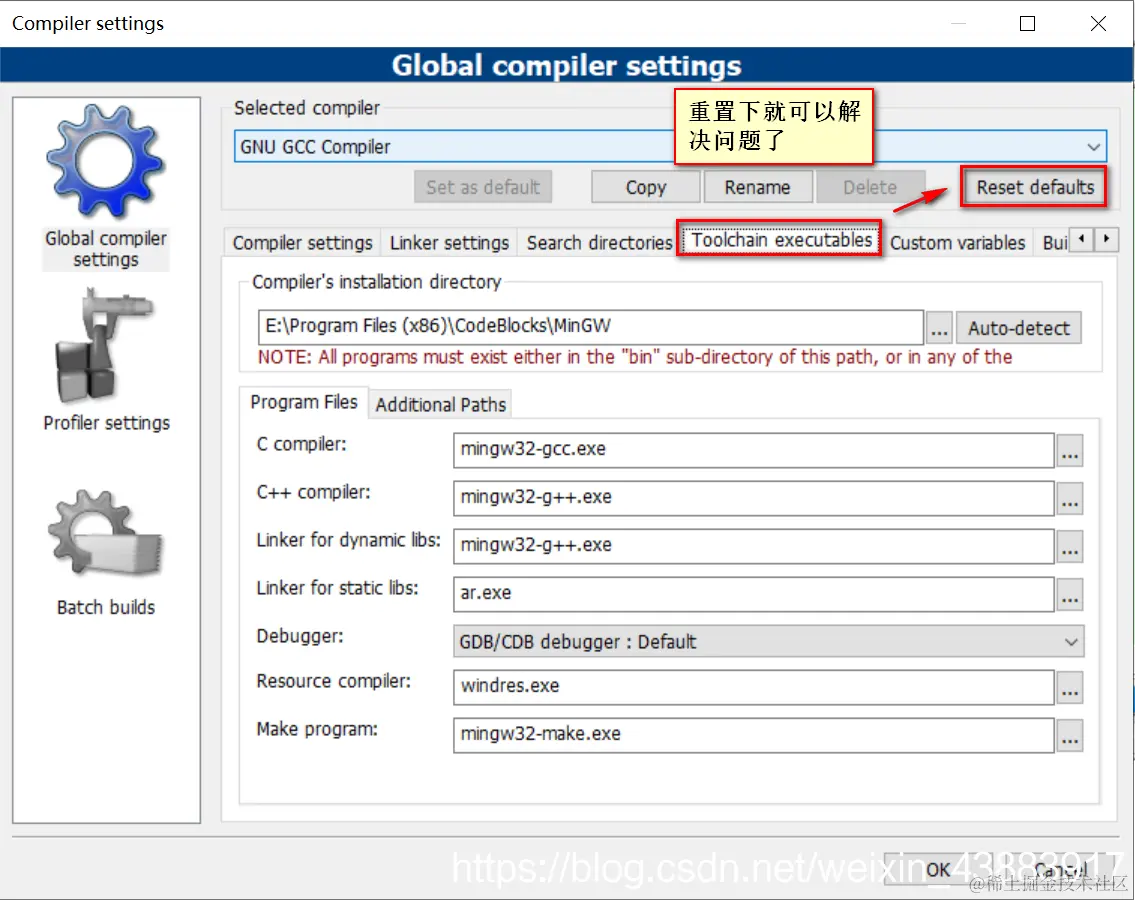Open Search directories tab
The height and width of the screenshot is (900, 1135).
click(599, 243)
